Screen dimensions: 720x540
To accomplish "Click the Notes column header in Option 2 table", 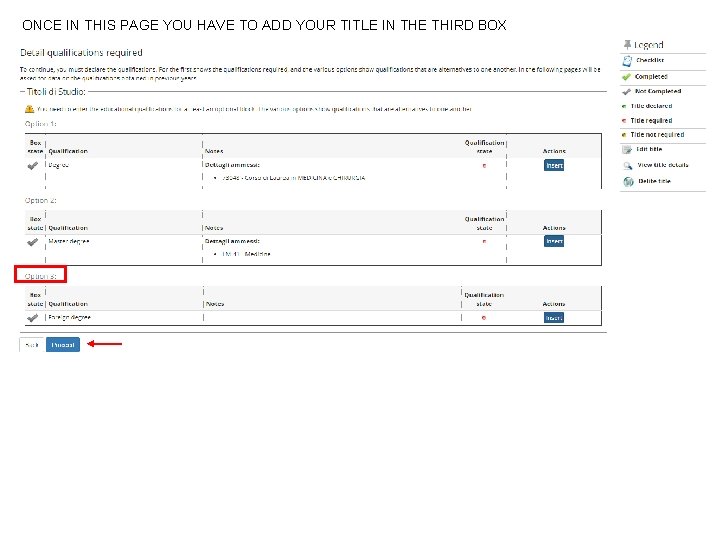I will click(x=214, y=228).
